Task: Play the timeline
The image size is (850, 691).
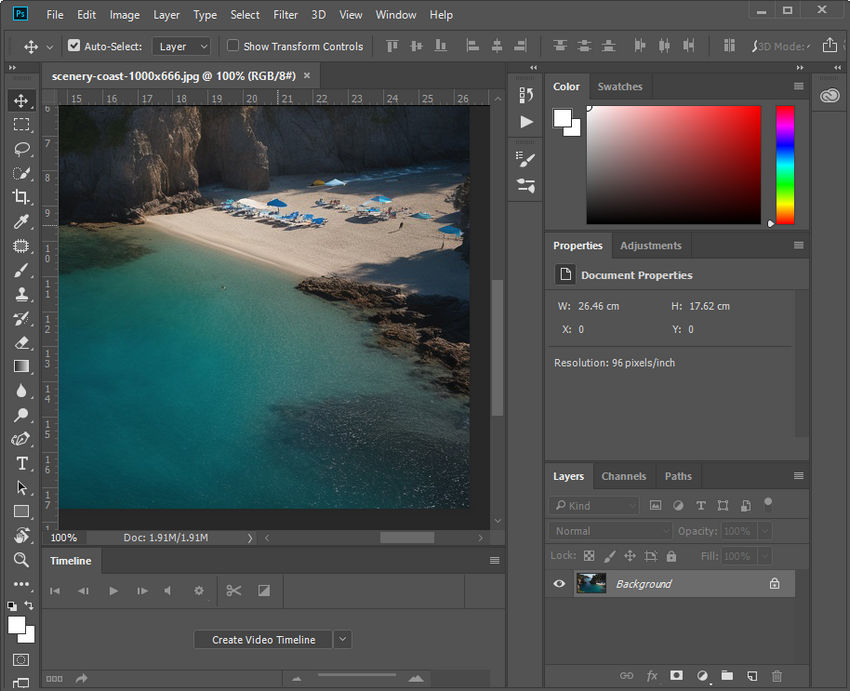Action: coord(113,591)
